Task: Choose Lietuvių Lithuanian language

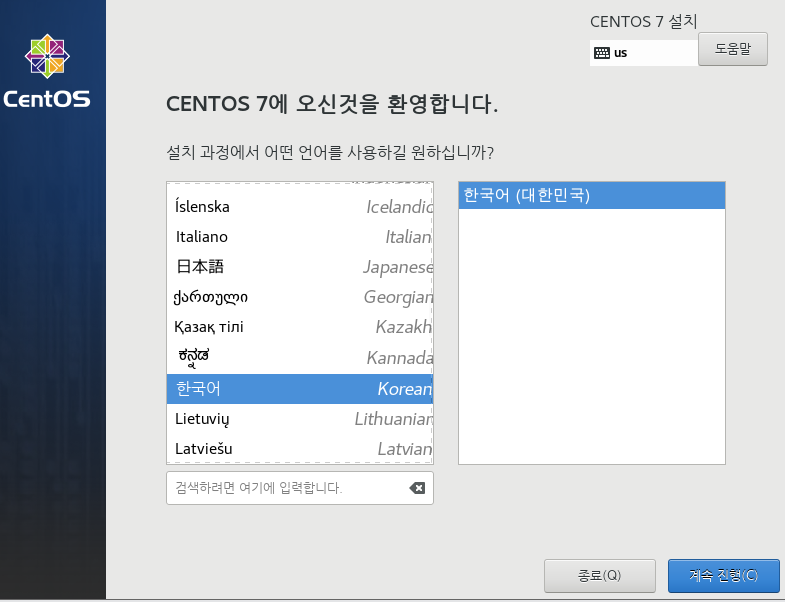Action: tap(300, 419)
